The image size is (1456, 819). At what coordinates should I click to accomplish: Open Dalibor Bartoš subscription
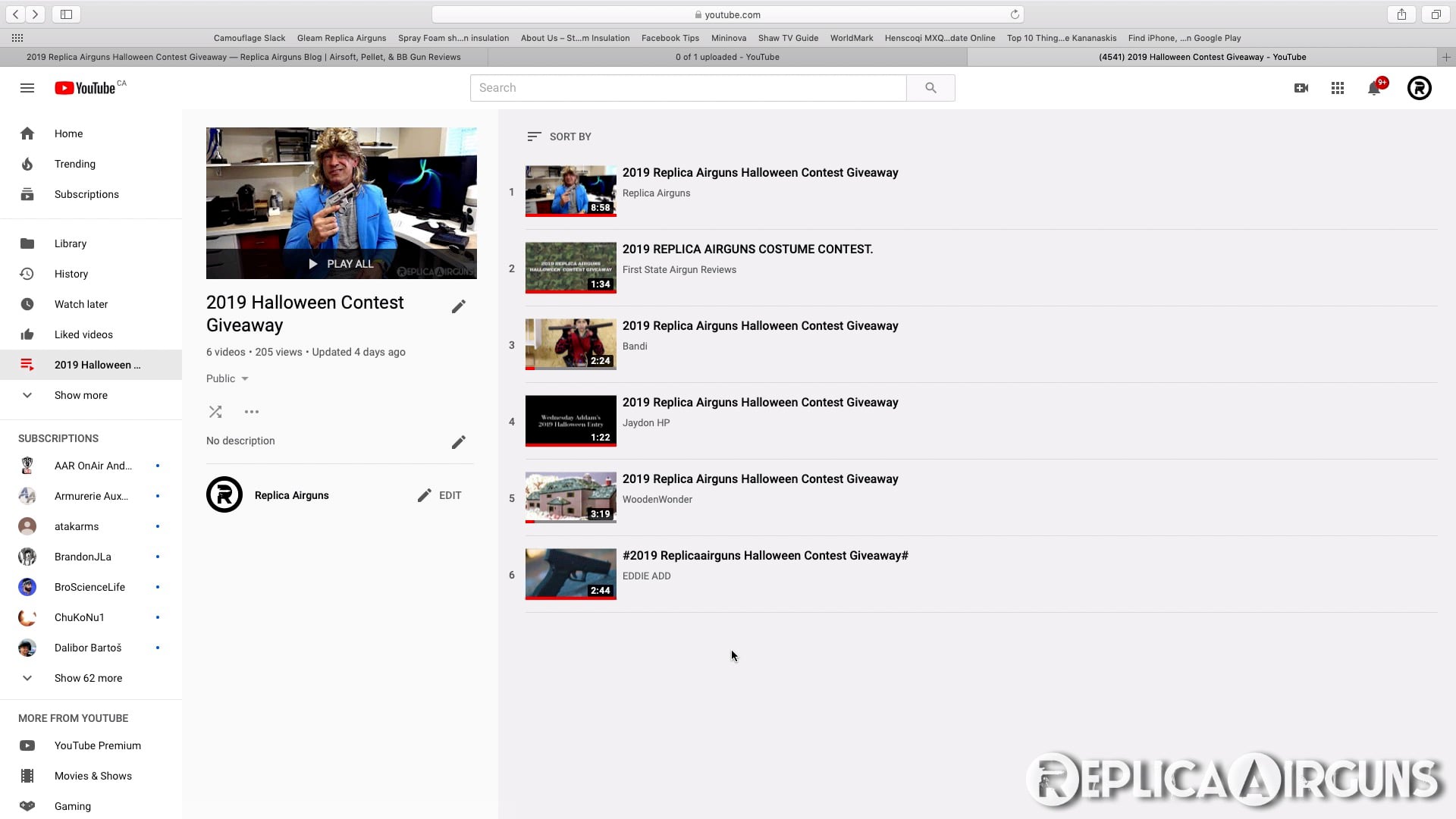pyautogui.click(x=91, y=648)
